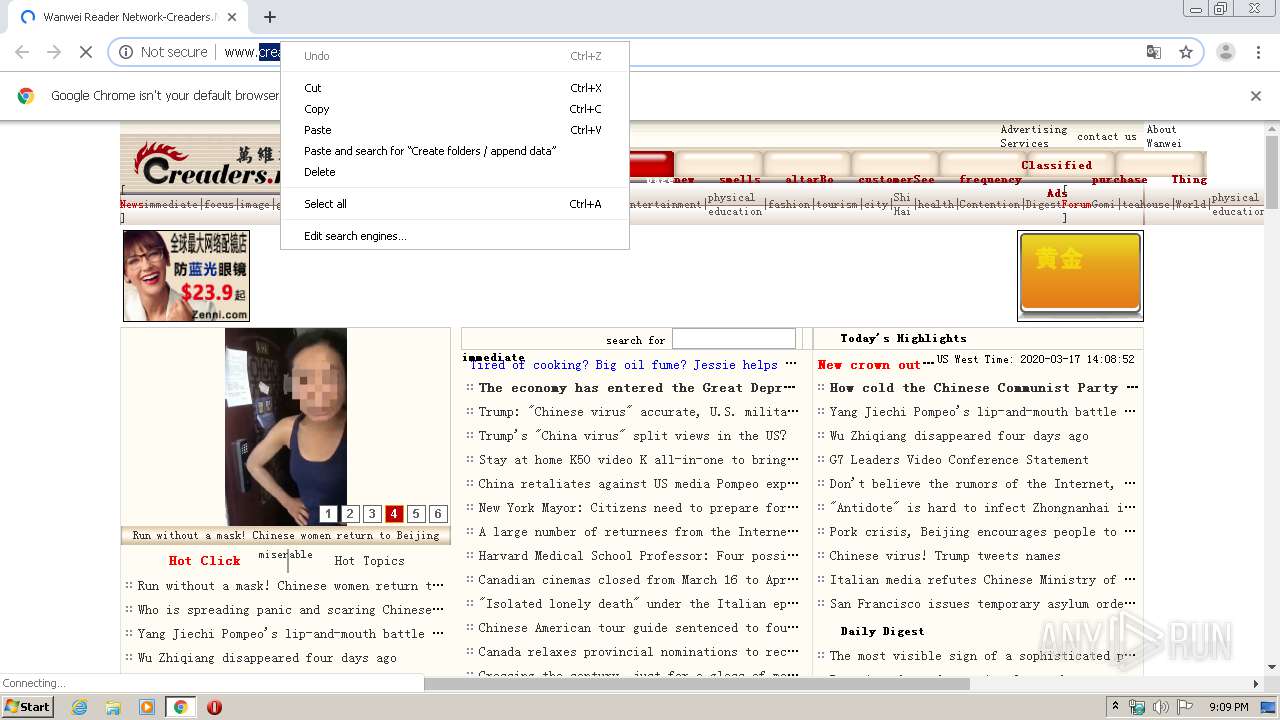Click the volume speaker tray icon
Screen dimensions: 1280x720
click(x=1160, y=707)
